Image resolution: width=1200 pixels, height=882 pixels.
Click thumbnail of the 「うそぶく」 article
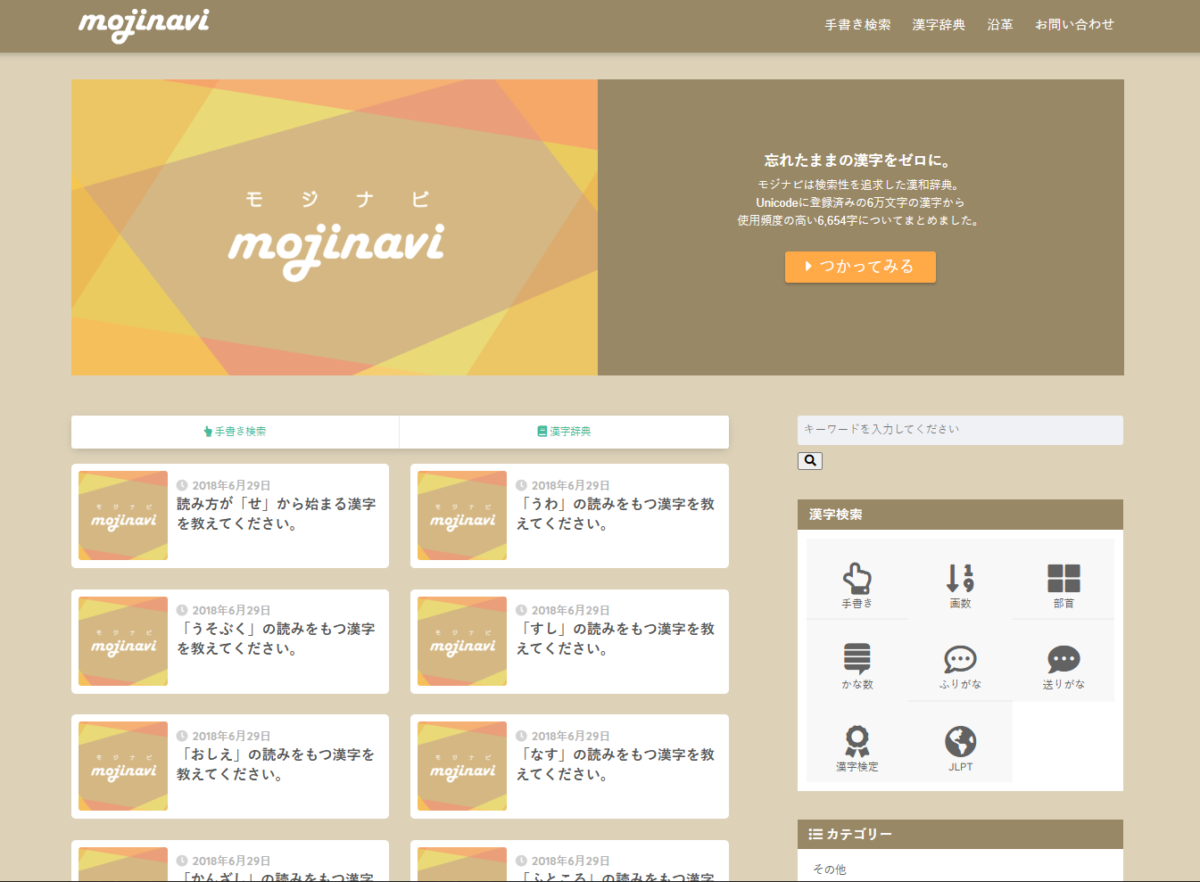pyautogui.click(x=123, y=641)
